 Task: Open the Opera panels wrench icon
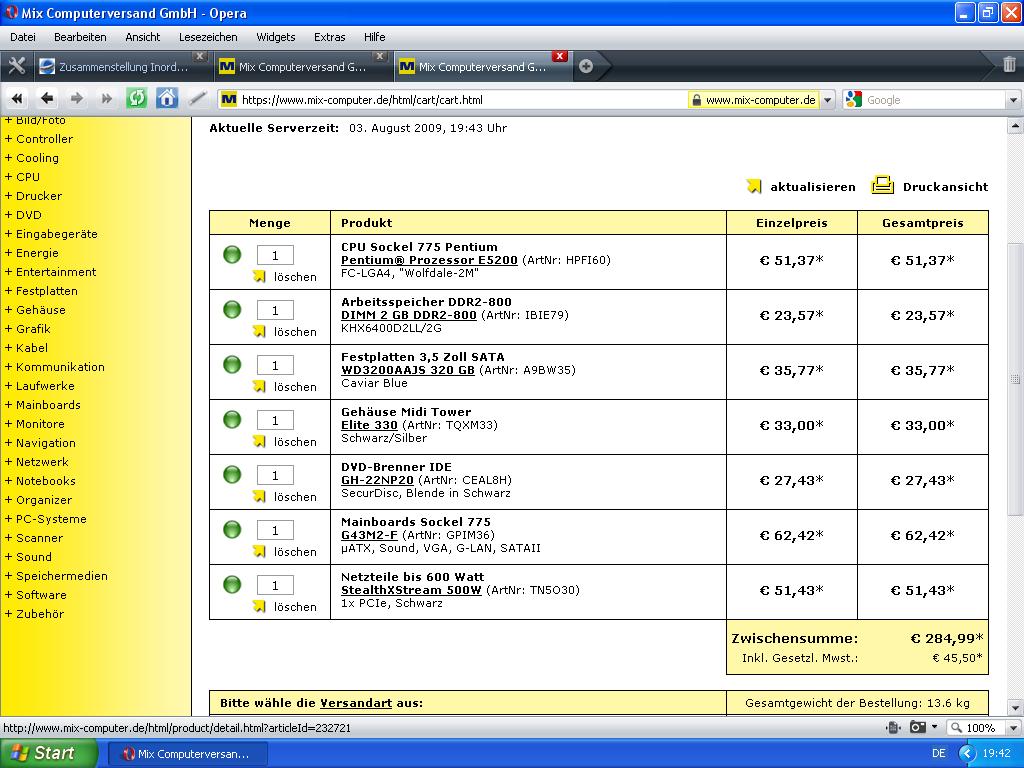tap(16, 66)
